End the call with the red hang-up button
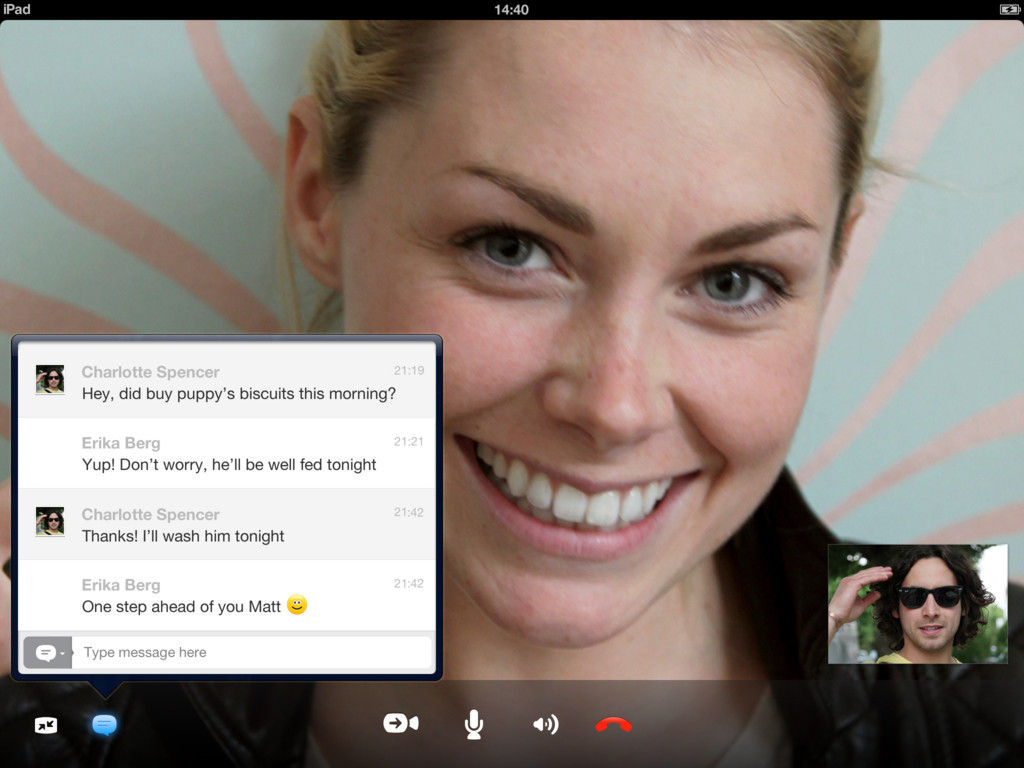 [613, 724]
